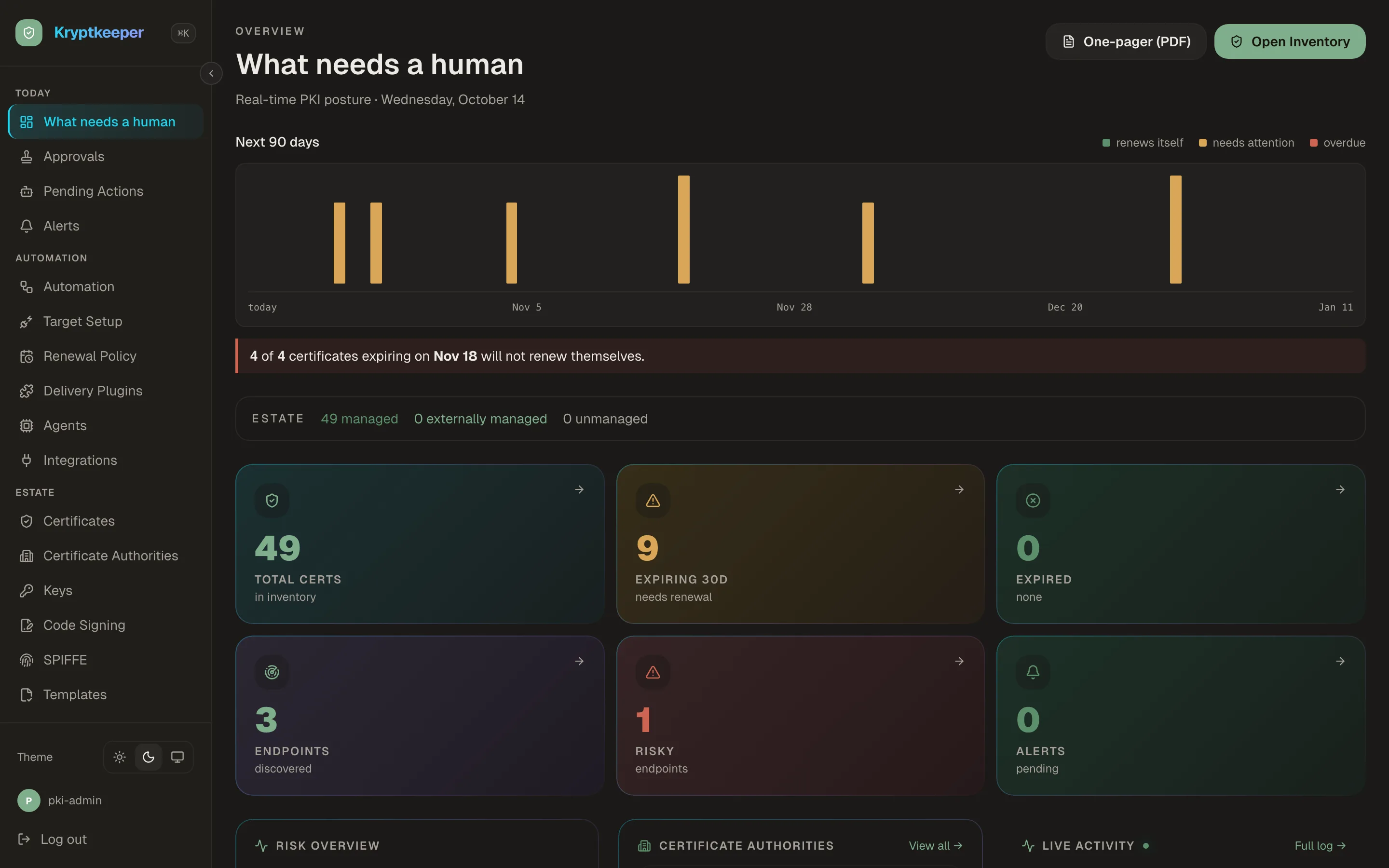Click the Certificates shield icon in sidebar
The image size is (1389, 868).
[27, 521]
